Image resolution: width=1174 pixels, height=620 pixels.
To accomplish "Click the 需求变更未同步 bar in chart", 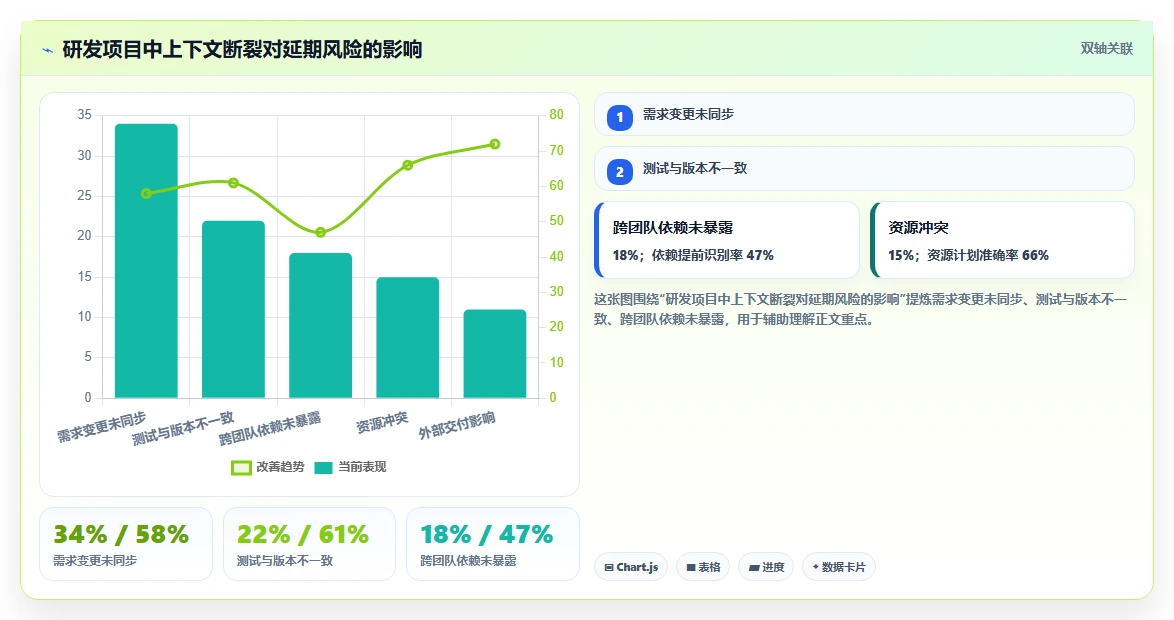I will [146, 261].
